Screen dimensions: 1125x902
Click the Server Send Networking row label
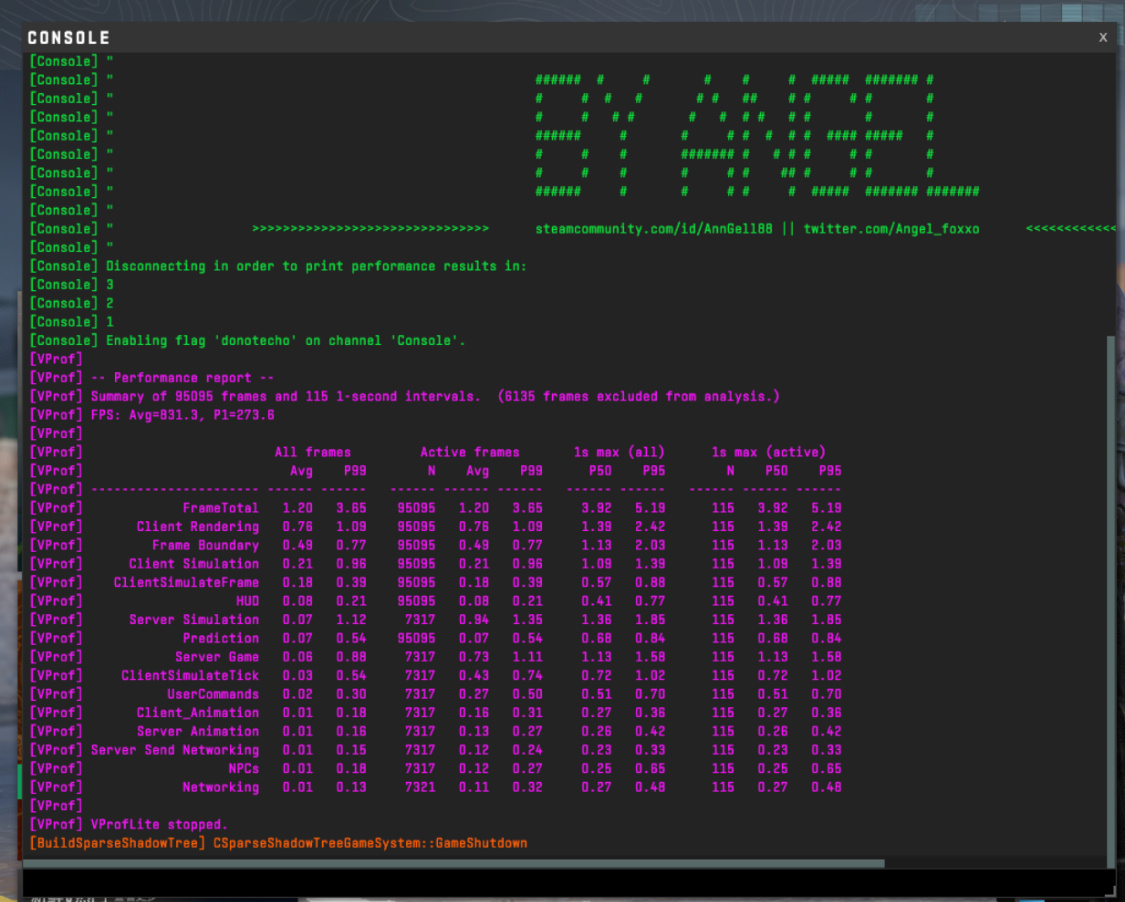click(174, 751)
